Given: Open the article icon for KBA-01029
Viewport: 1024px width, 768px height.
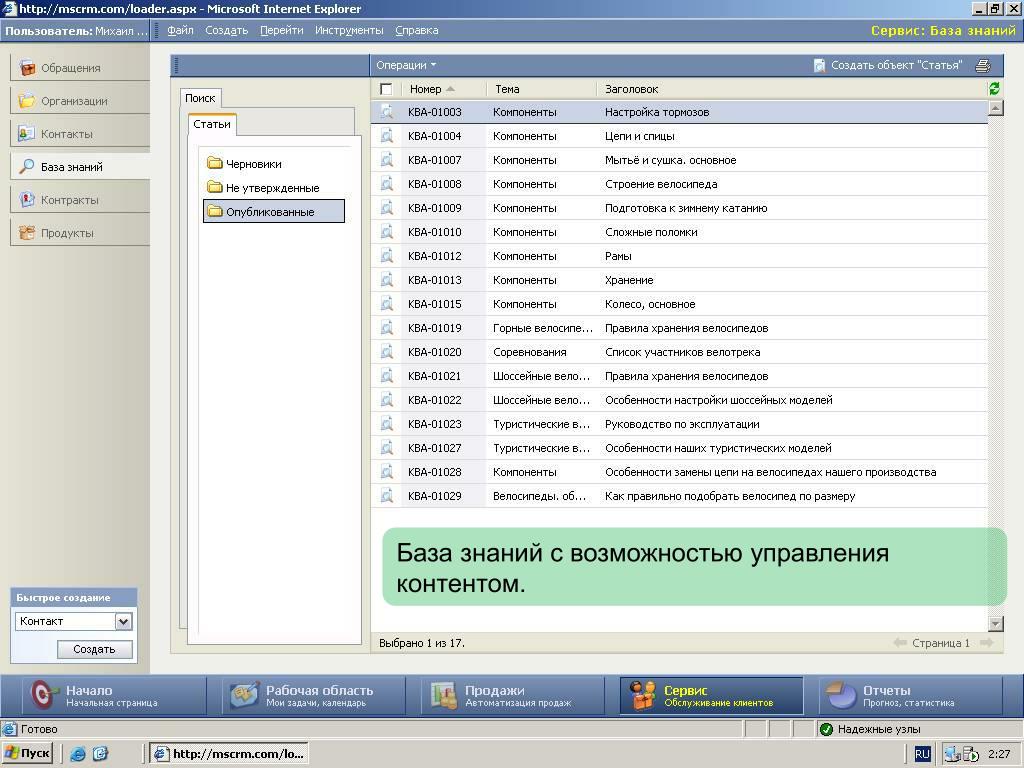Looking at the screenshot, I should [387, 496].
